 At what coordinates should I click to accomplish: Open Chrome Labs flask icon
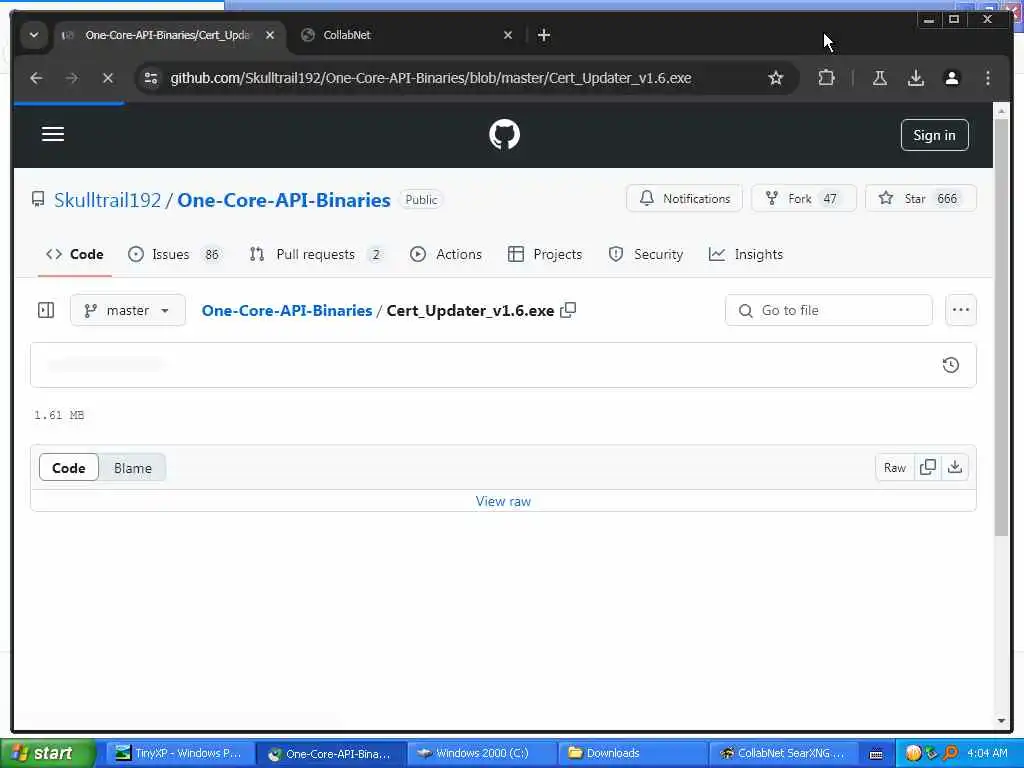[880, 78]
